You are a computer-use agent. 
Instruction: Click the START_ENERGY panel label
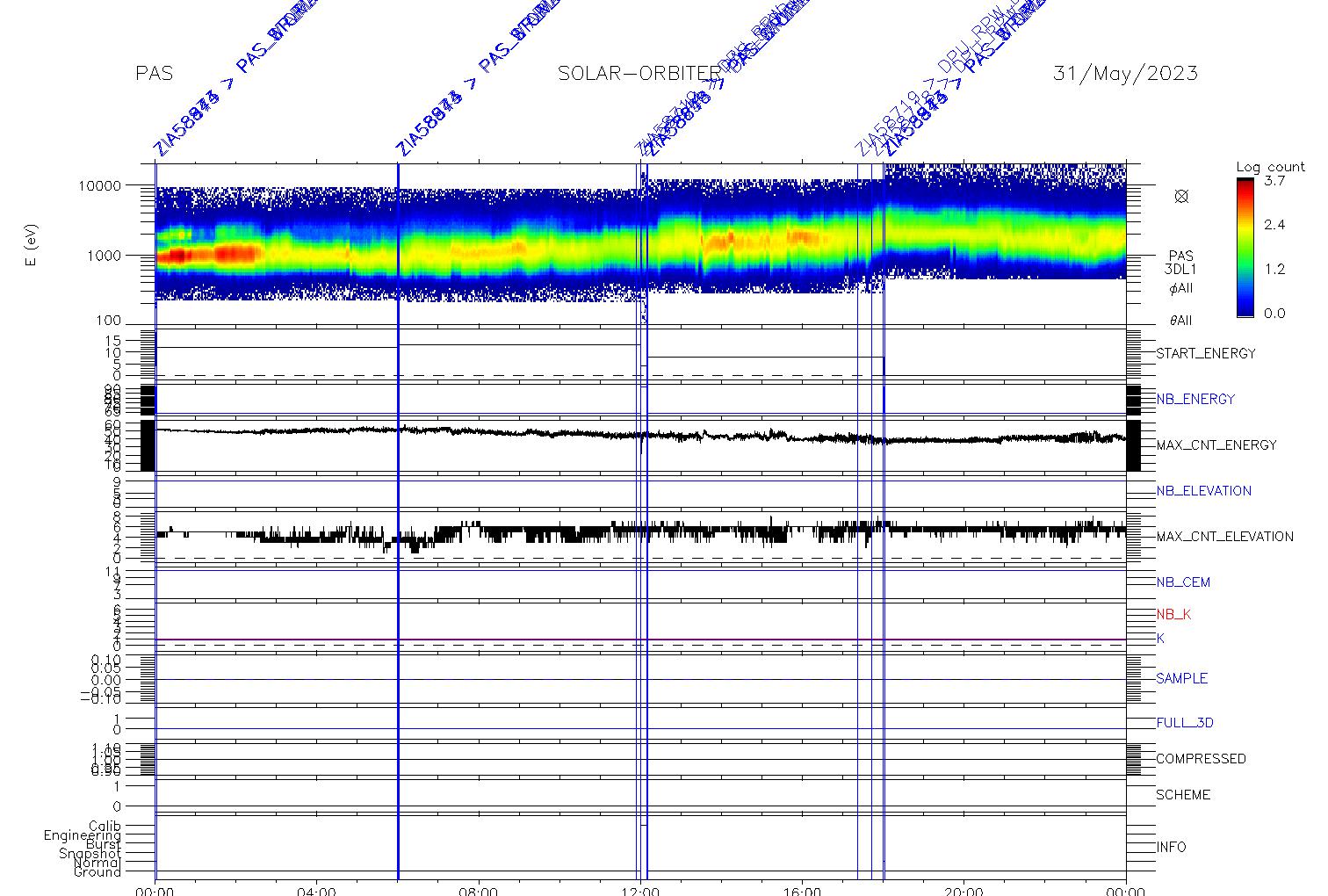pyautogui.click(x=1206, y=354)
